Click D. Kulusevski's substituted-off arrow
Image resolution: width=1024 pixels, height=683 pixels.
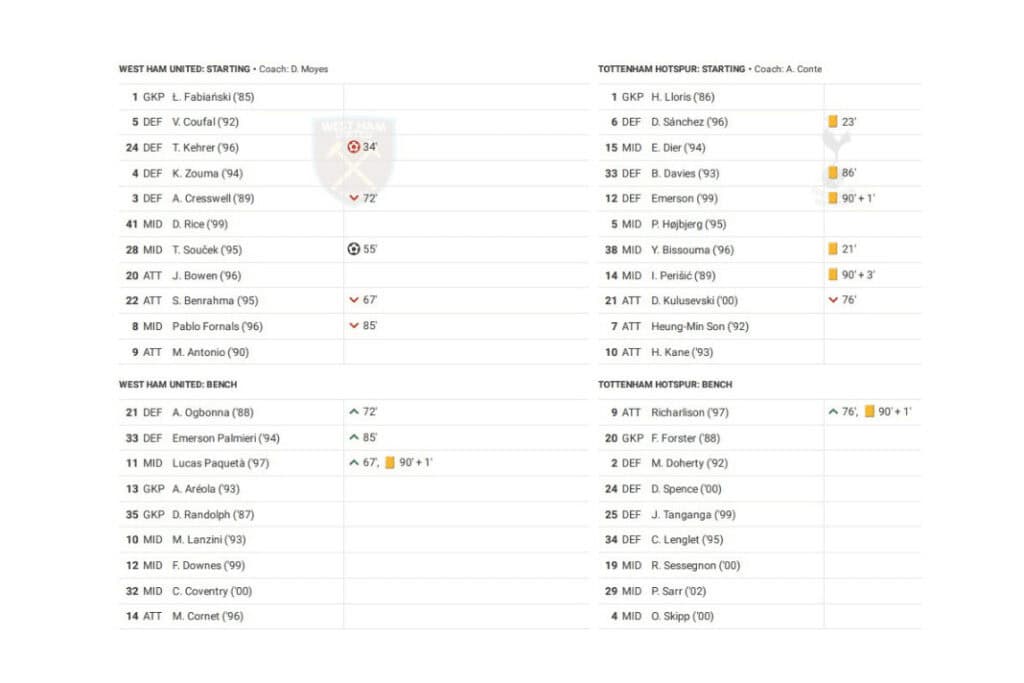click(833, 301)
